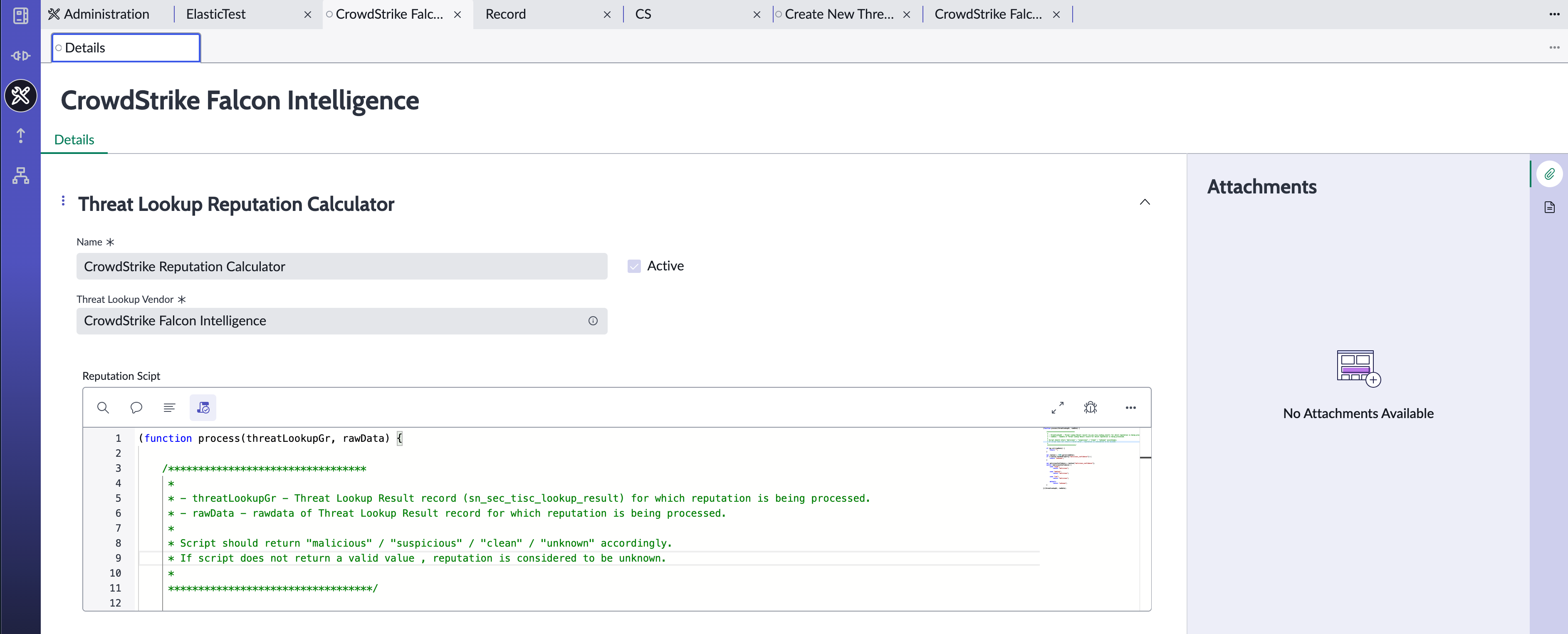This screenshot has width=1568, height=634.
Task: Click the line starting Script should return
Action: pyautogui.click(x=420, y=543)
